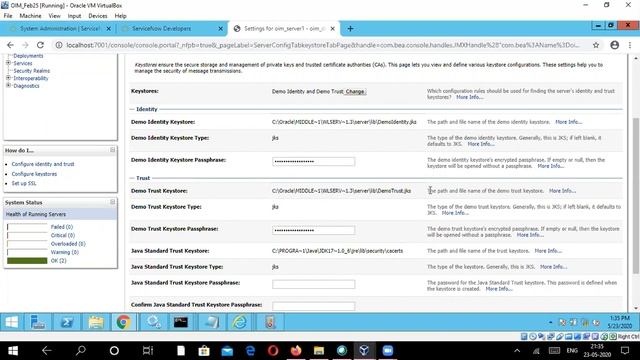Open host VirtualBox taskbar icon

364,351
